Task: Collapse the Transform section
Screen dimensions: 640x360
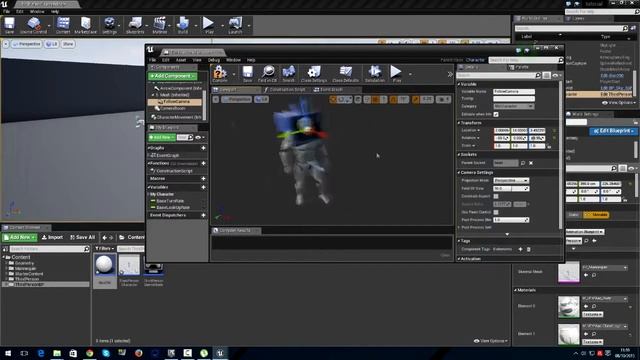Action: (x=459, y=123)
